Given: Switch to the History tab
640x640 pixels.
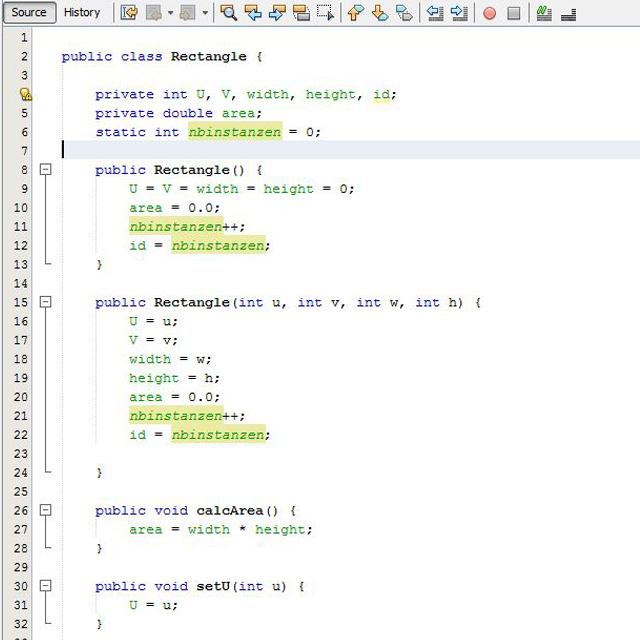Looking at the screenshot, I should pyautogui.click(x=82, y=13).
